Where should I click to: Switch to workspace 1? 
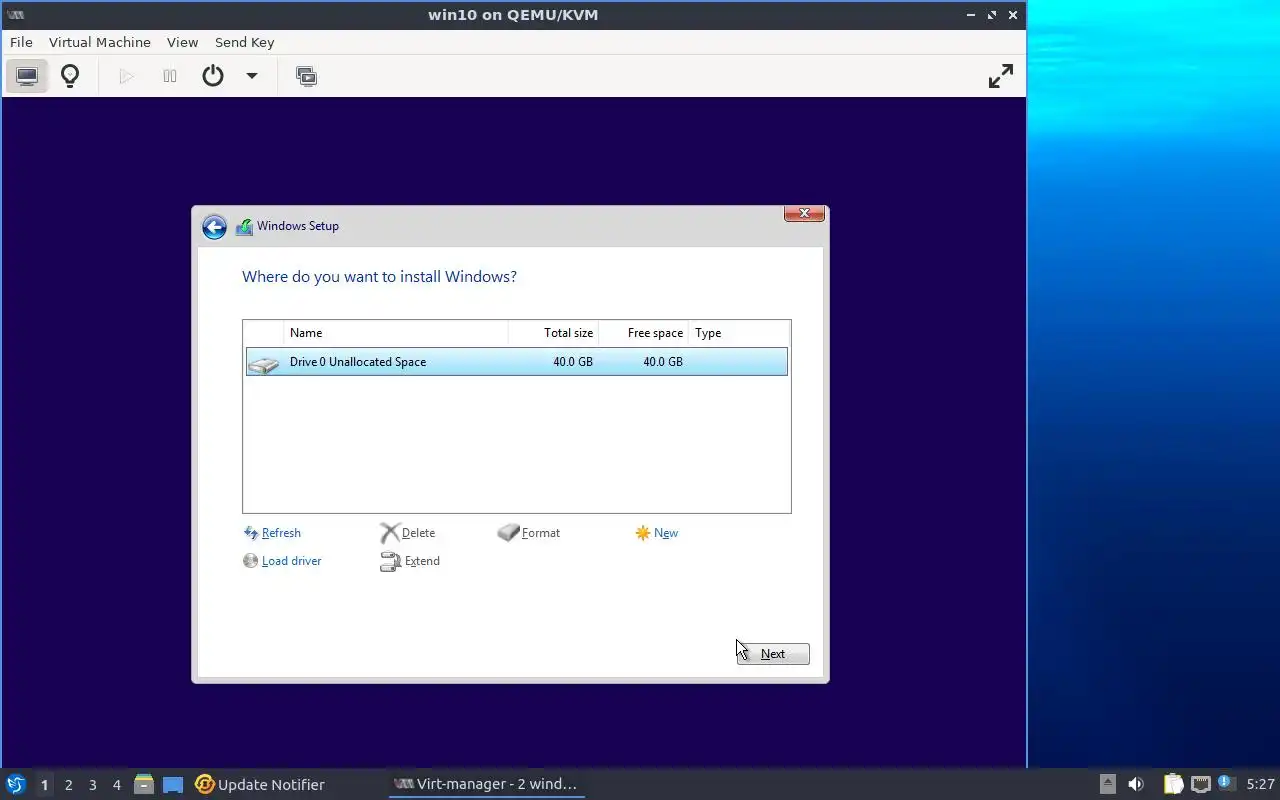[44, 785]
